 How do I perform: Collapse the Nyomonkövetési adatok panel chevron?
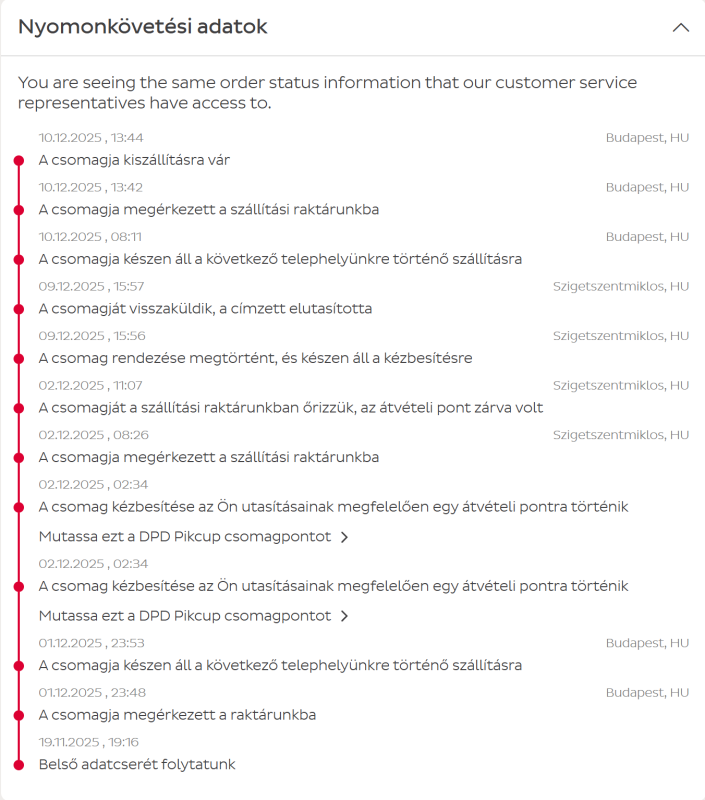click(x=681, y=28)
